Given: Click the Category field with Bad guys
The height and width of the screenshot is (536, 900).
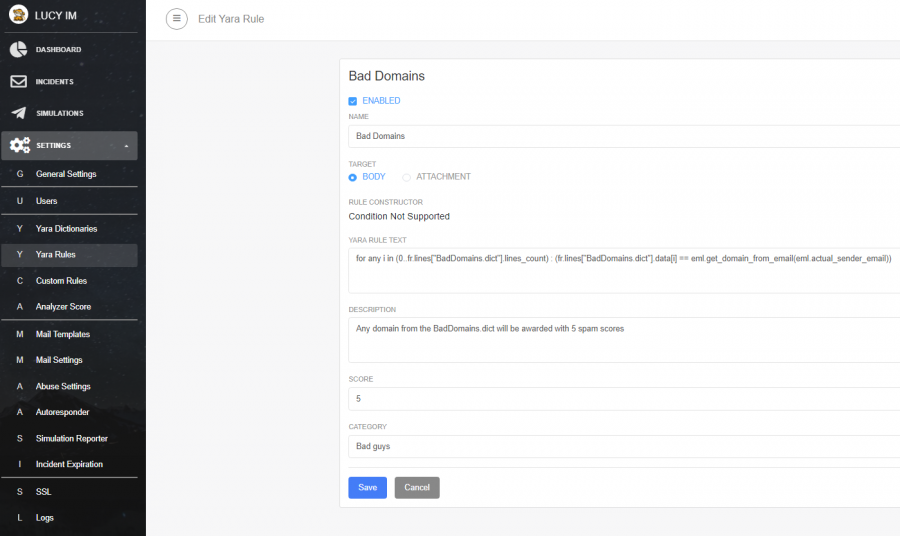Looking at the screenshot, I should [620, 446].
